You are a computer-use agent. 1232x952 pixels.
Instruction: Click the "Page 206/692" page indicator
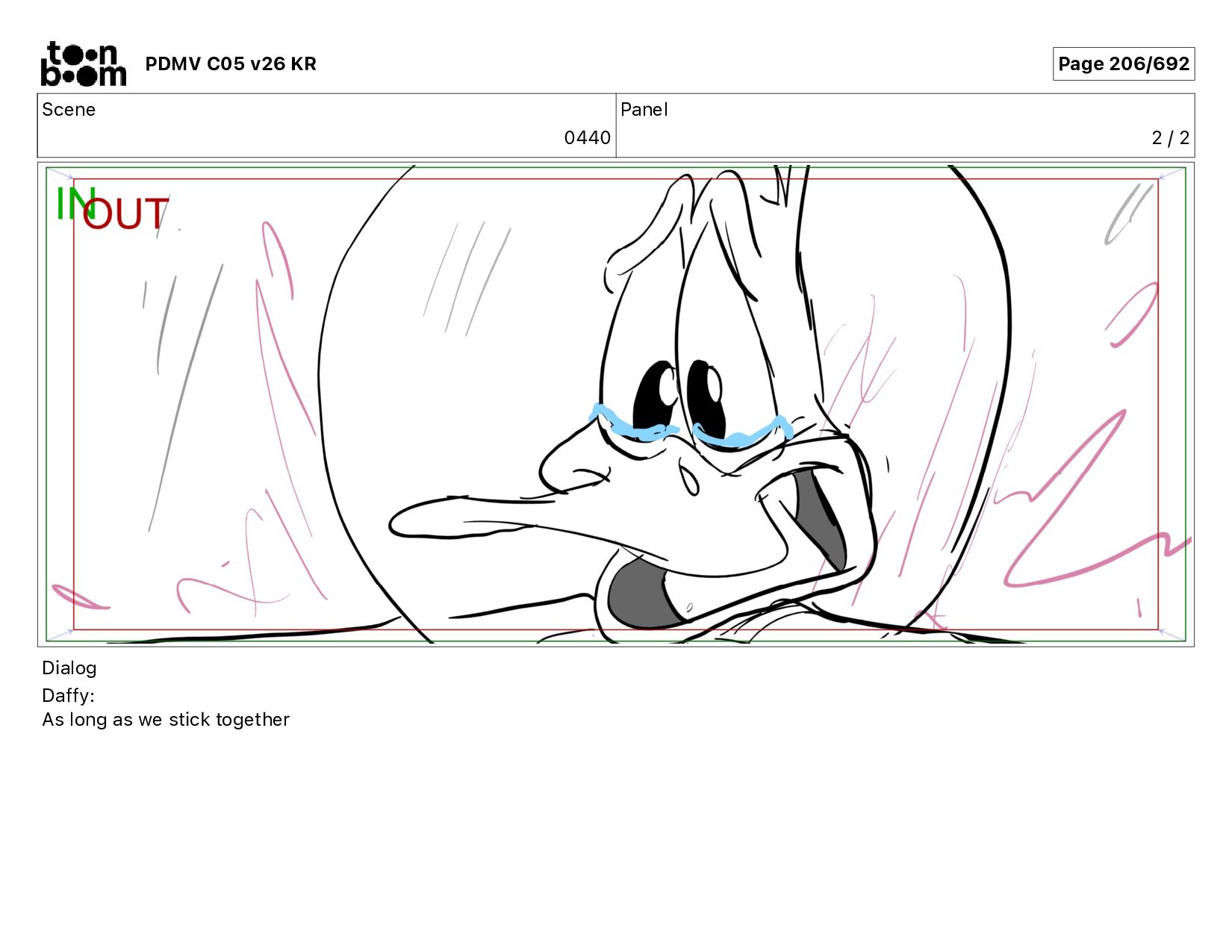pos(1123,64)
